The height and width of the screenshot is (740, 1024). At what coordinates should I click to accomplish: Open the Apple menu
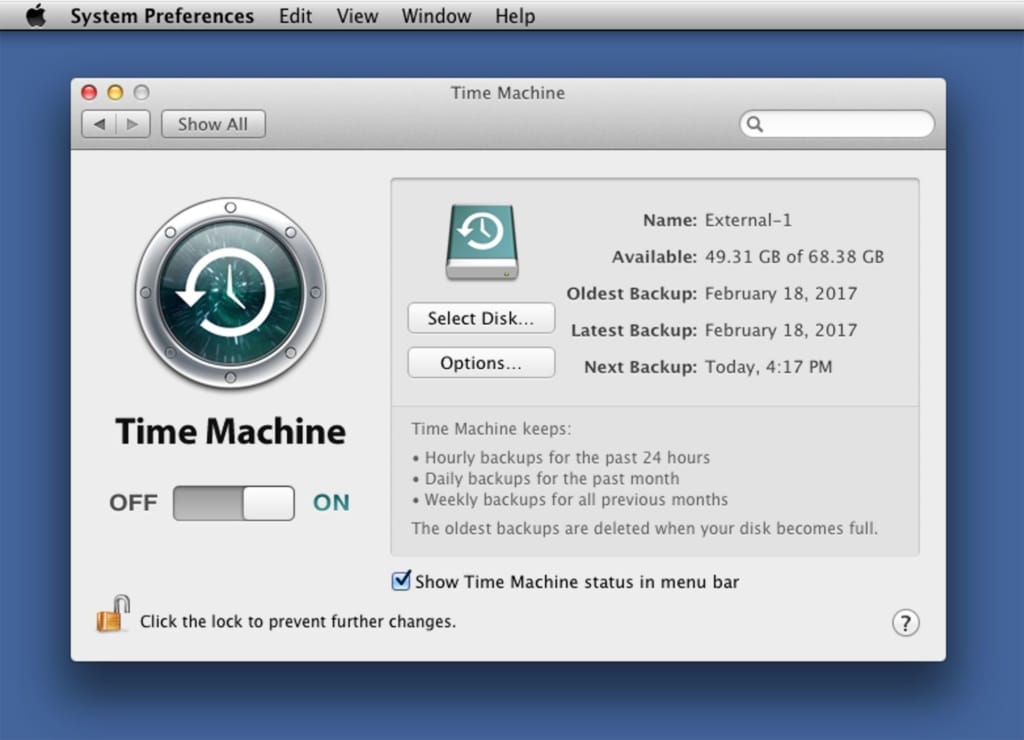point(36,15)
